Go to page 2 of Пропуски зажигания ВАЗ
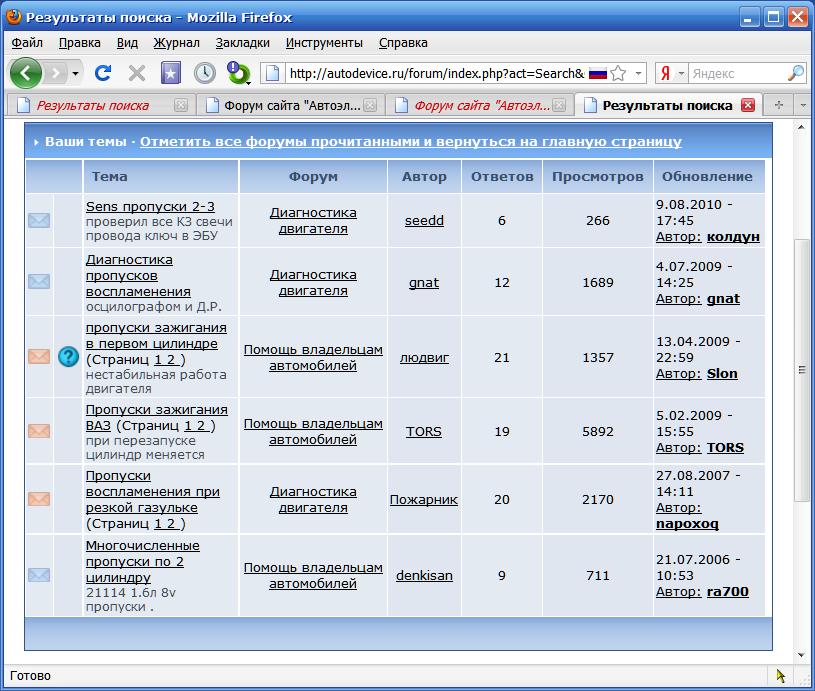Screen dimensions: 815x691 point(201,425)
